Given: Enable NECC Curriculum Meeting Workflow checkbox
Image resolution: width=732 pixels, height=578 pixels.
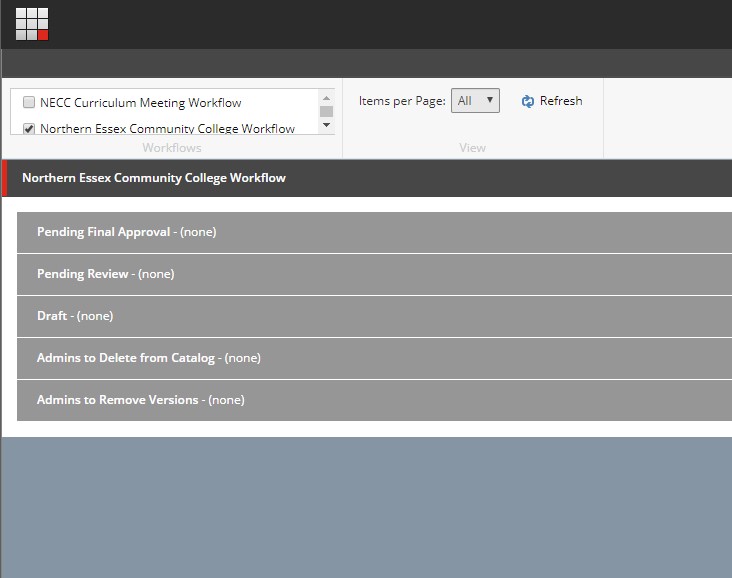Looking at the screenshot, I should [29, 102].
